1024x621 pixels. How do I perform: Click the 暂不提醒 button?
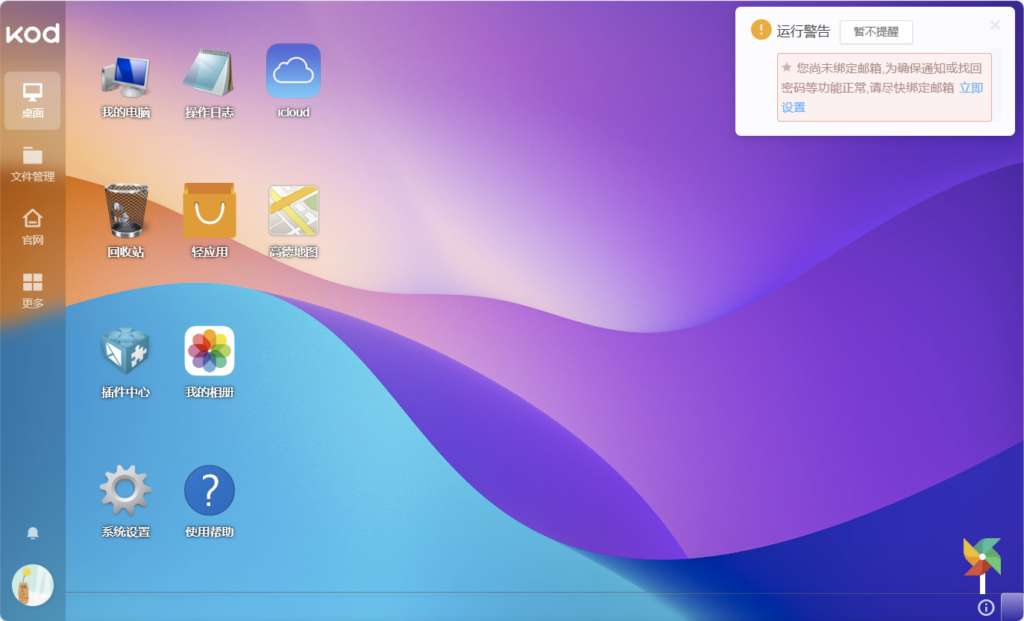[875, 31]
